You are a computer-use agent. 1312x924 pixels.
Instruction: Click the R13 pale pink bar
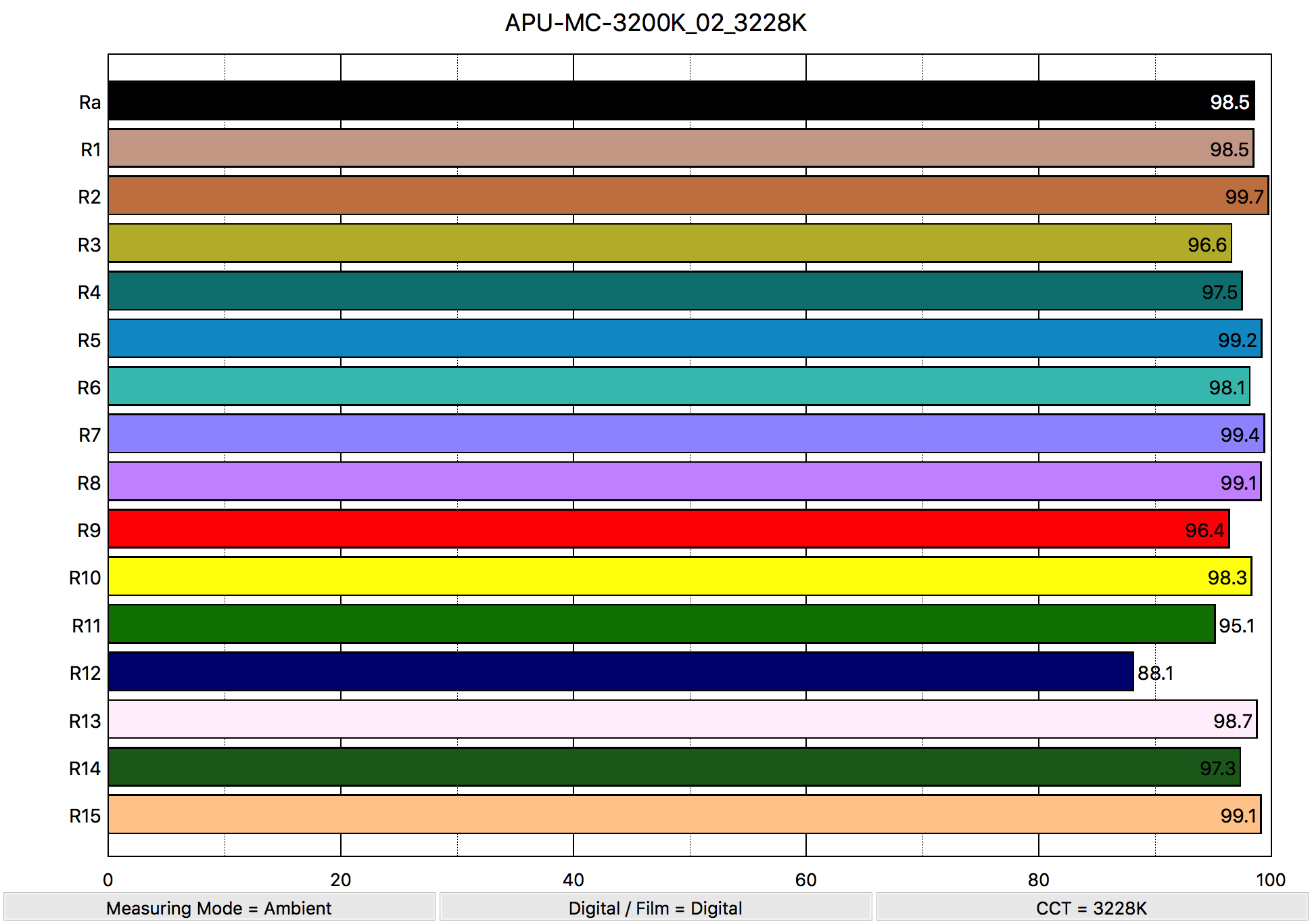point(676,719)
